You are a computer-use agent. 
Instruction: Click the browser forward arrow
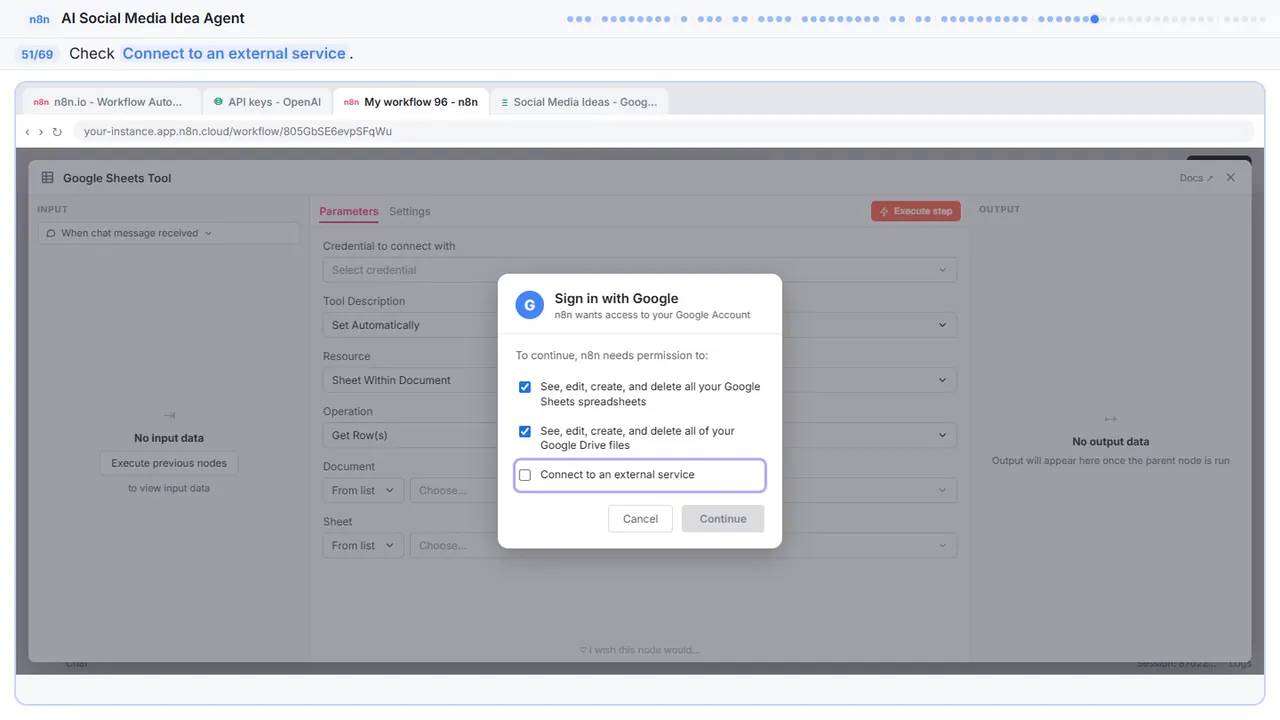41,132
